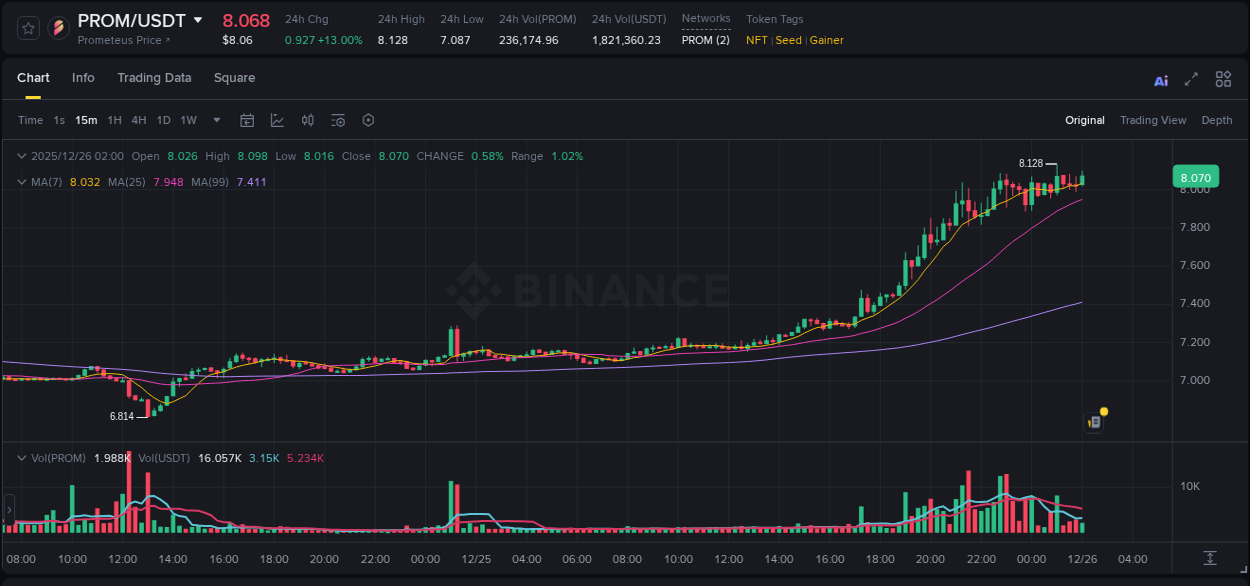Open the Info tab
The image size is (1250, 586).
click(x=83, y=78)
